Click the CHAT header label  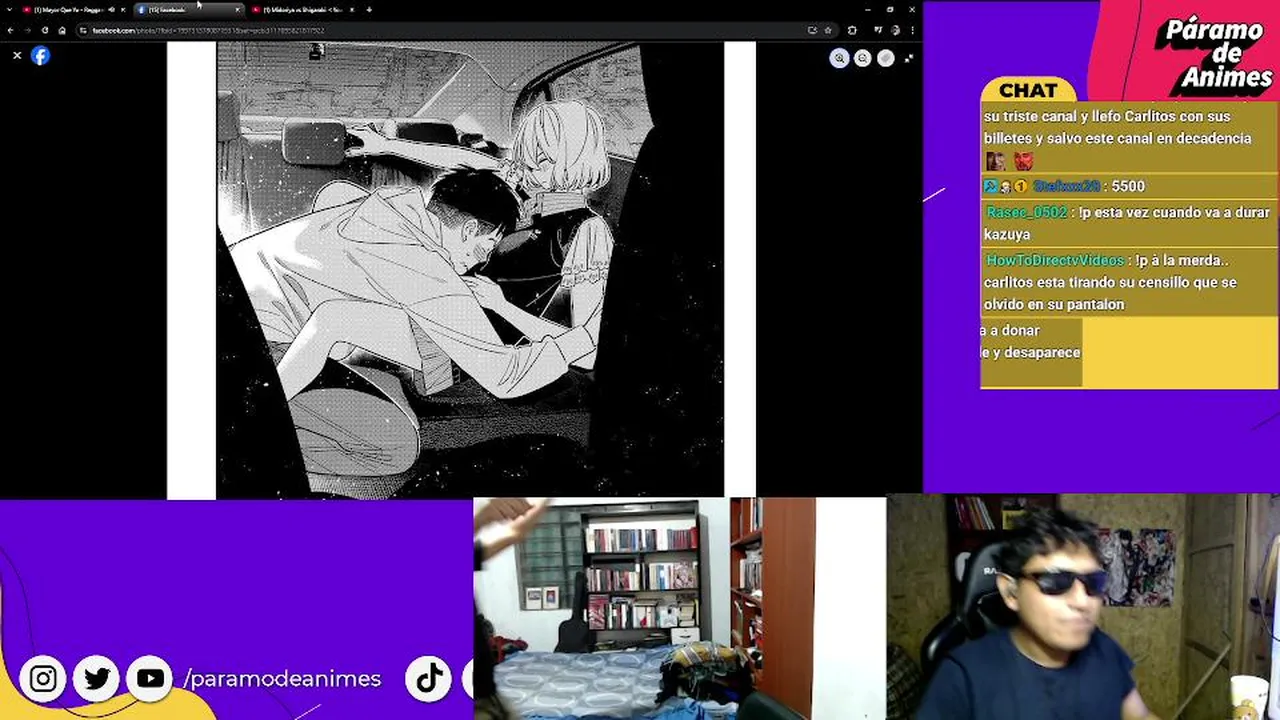1028,91
